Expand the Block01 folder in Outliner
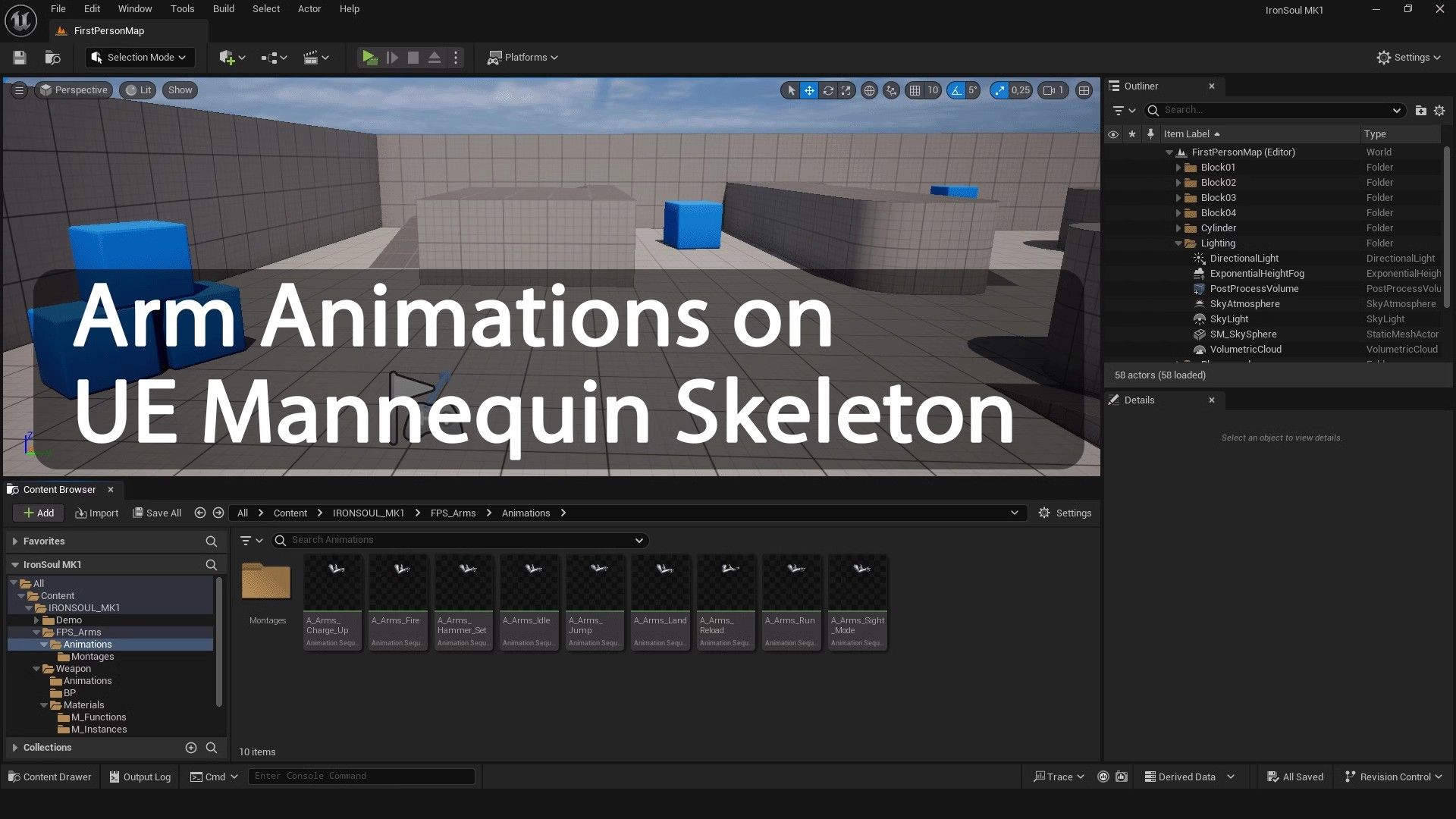This screenshot has width=1456, height=819. pos(1178,168)
